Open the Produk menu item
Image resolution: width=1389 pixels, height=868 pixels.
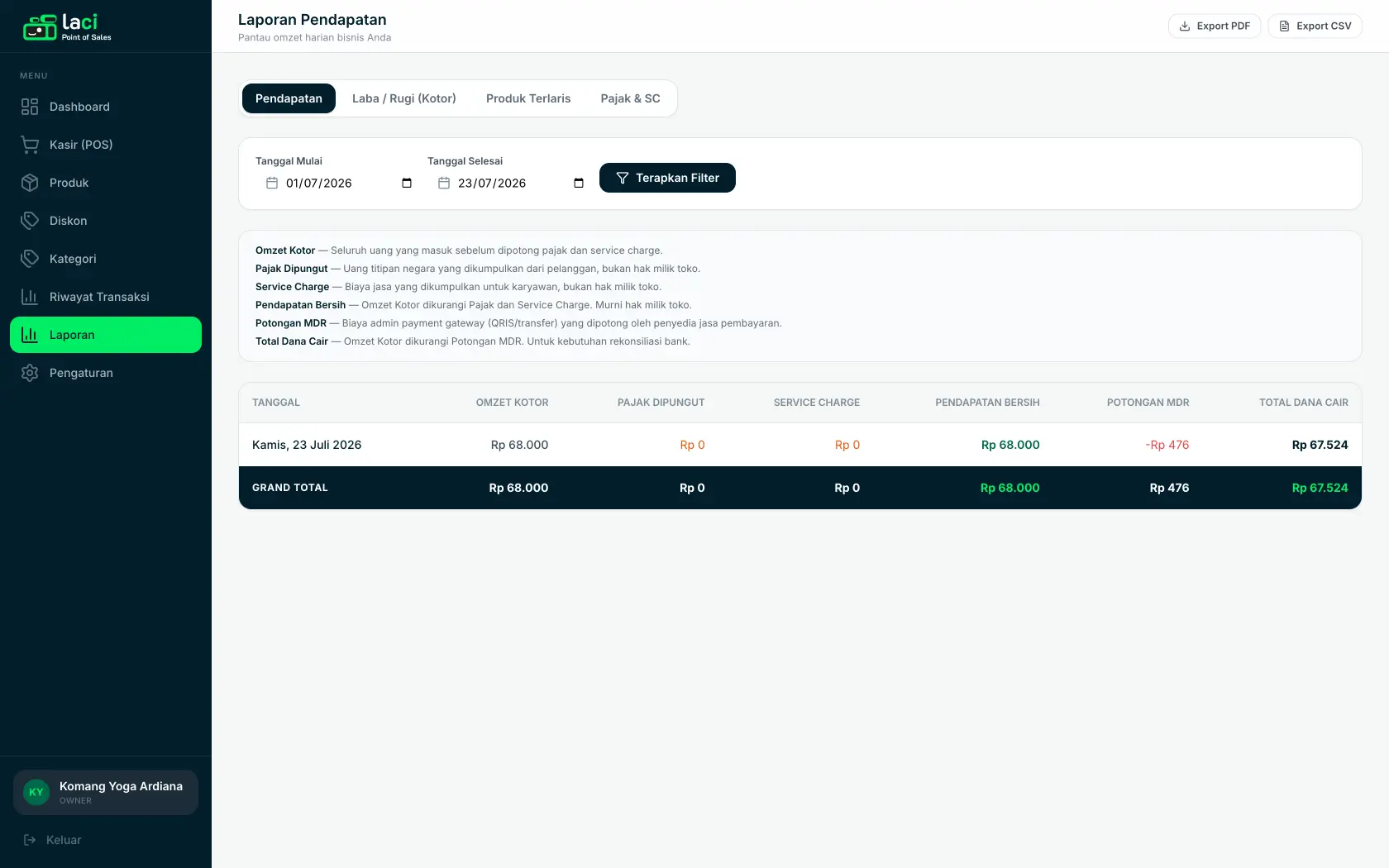[106, 183]
